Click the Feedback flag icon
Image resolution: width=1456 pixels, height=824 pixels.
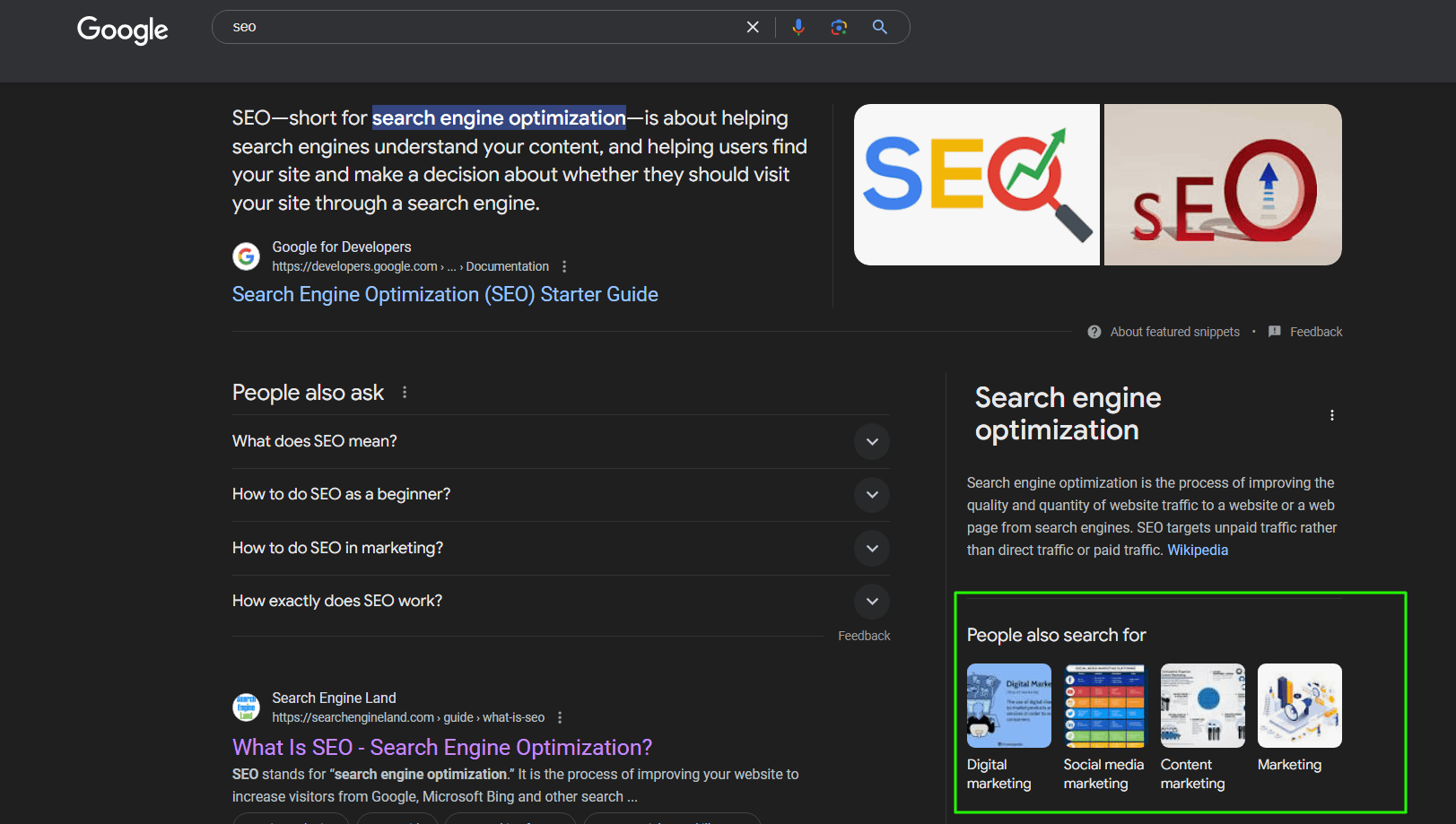click(1275, 331)
